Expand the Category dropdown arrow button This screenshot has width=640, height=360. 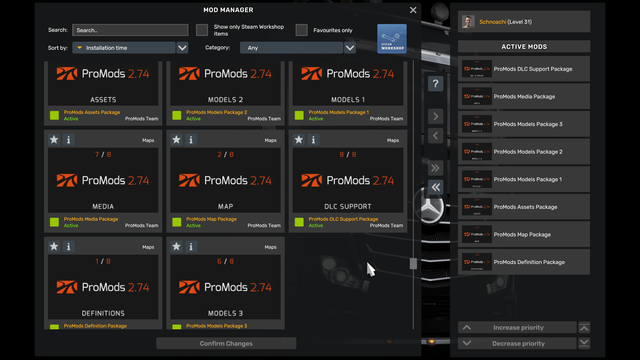point(350,48)
